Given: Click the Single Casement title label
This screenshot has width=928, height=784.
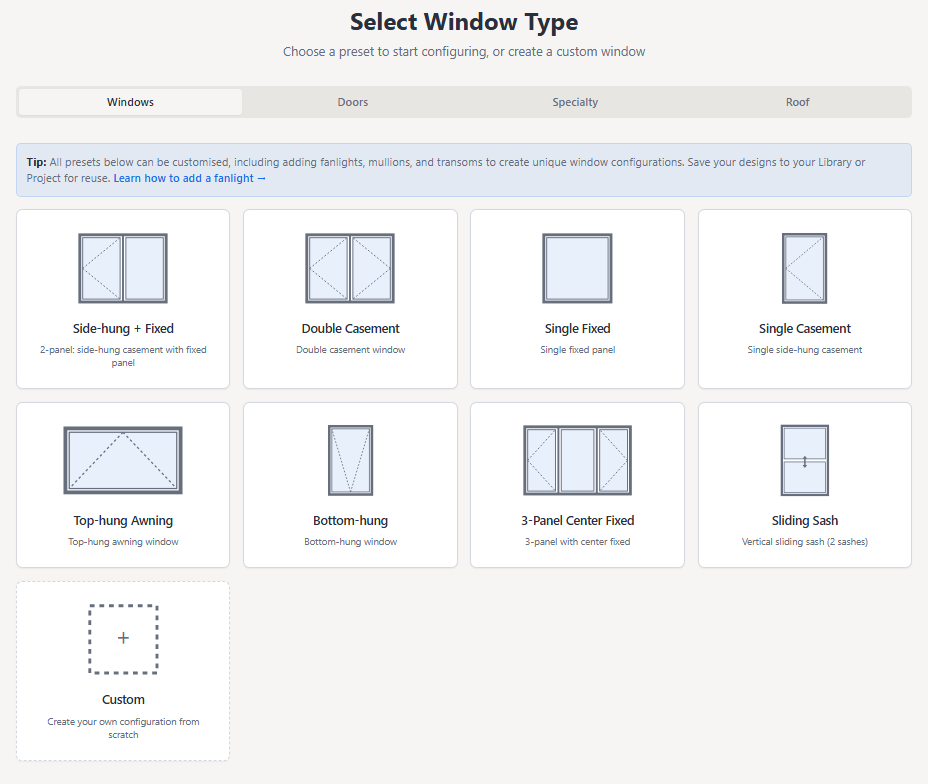Looking at the screenshot, I should 804,328.
